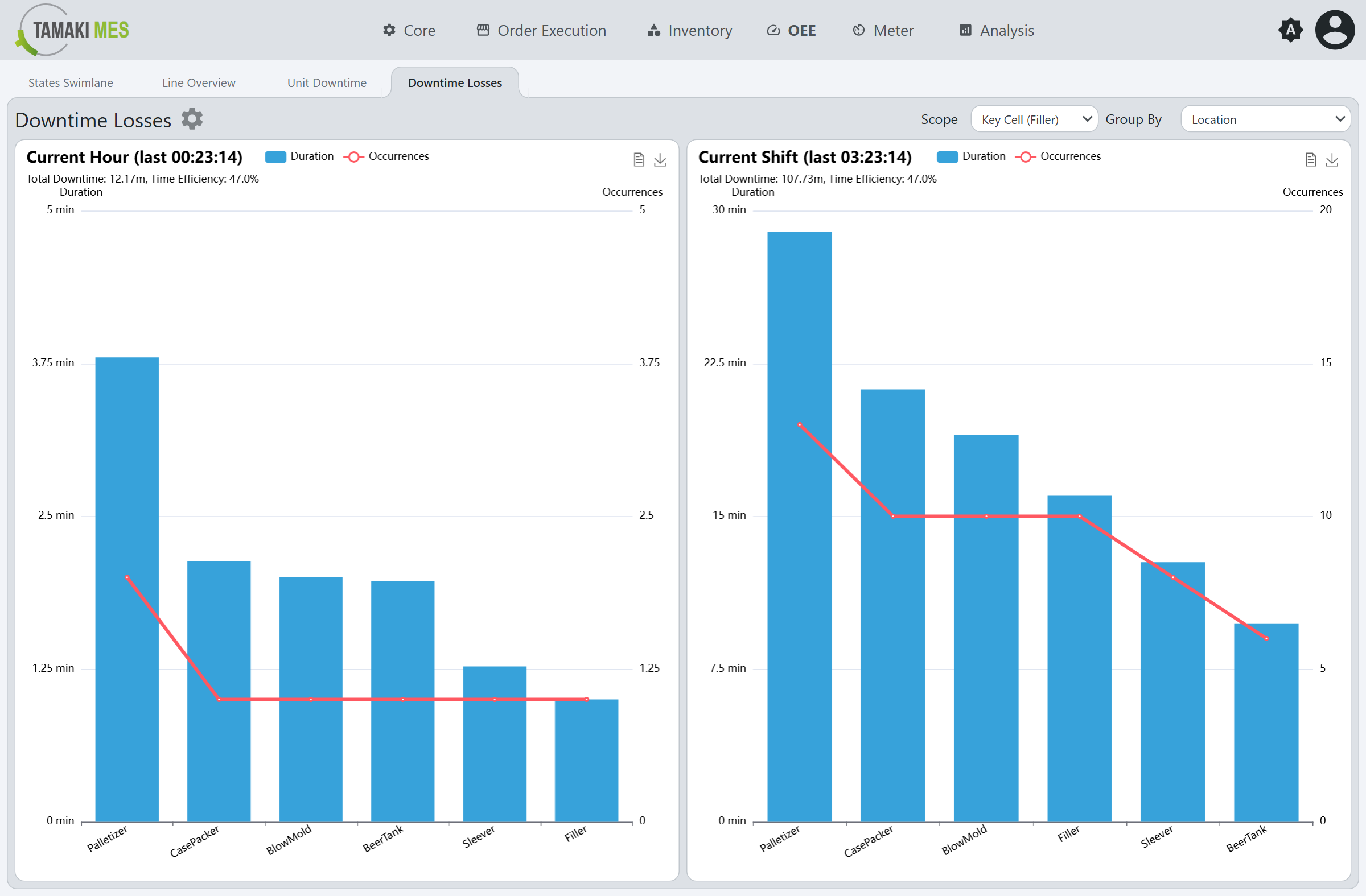This screenshot has height=896, width=1366.
Task: Click Palletizer occurrences point in Current Hour
Action: click(127, 577)
